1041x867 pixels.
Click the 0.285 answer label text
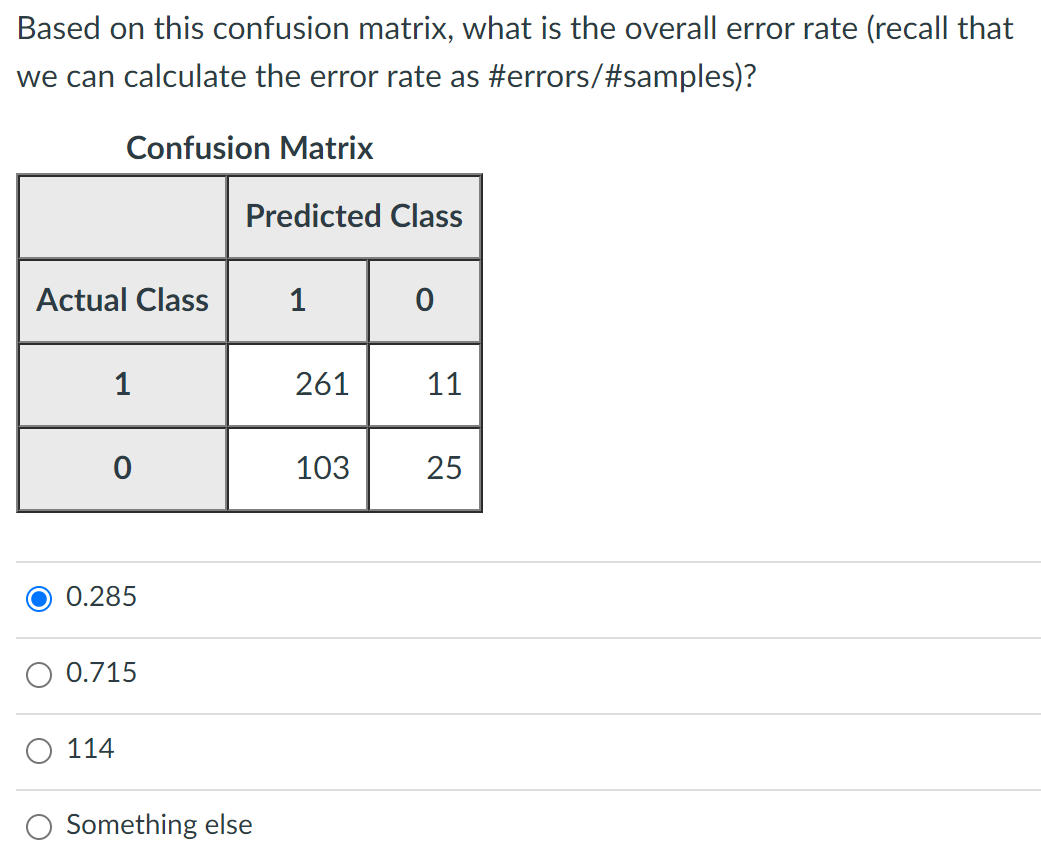(x=100, y=597)
